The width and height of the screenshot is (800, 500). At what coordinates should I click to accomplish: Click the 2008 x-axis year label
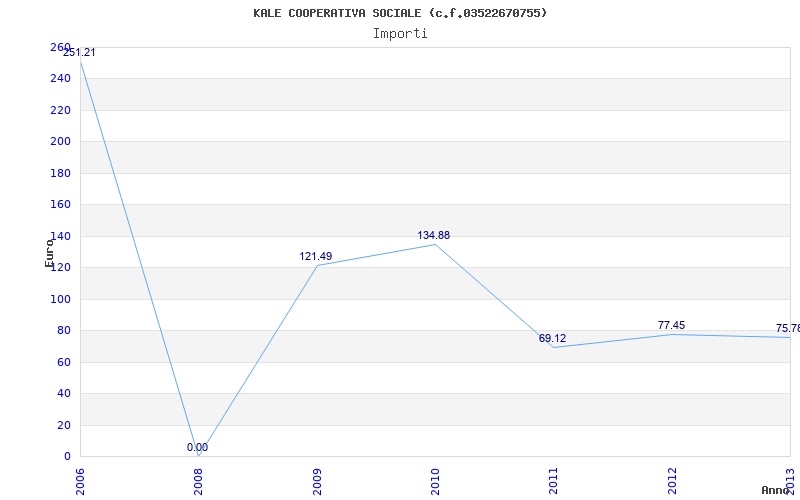(198, 481)
